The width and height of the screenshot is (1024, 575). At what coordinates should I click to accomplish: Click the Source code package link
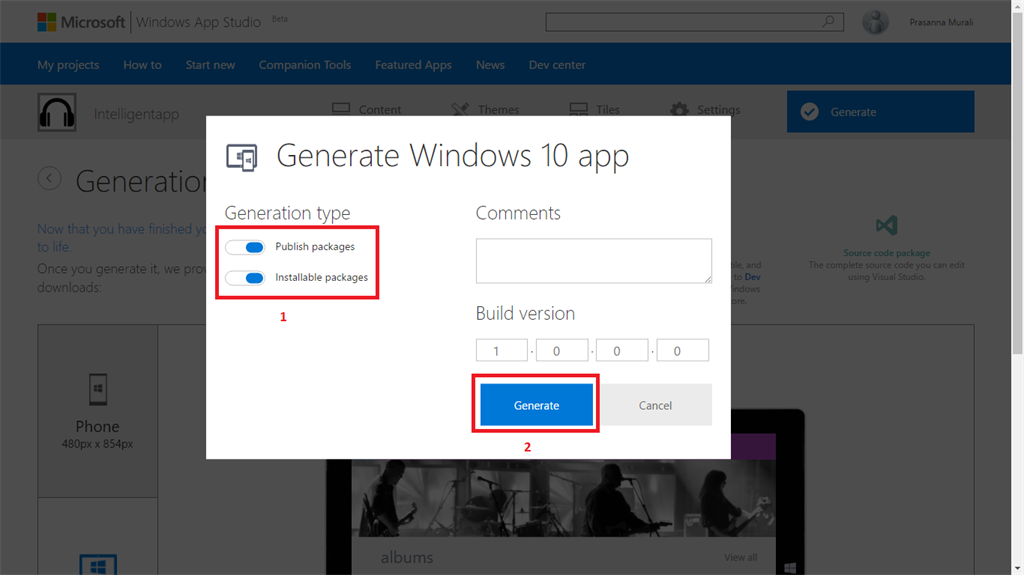(886, 253)
